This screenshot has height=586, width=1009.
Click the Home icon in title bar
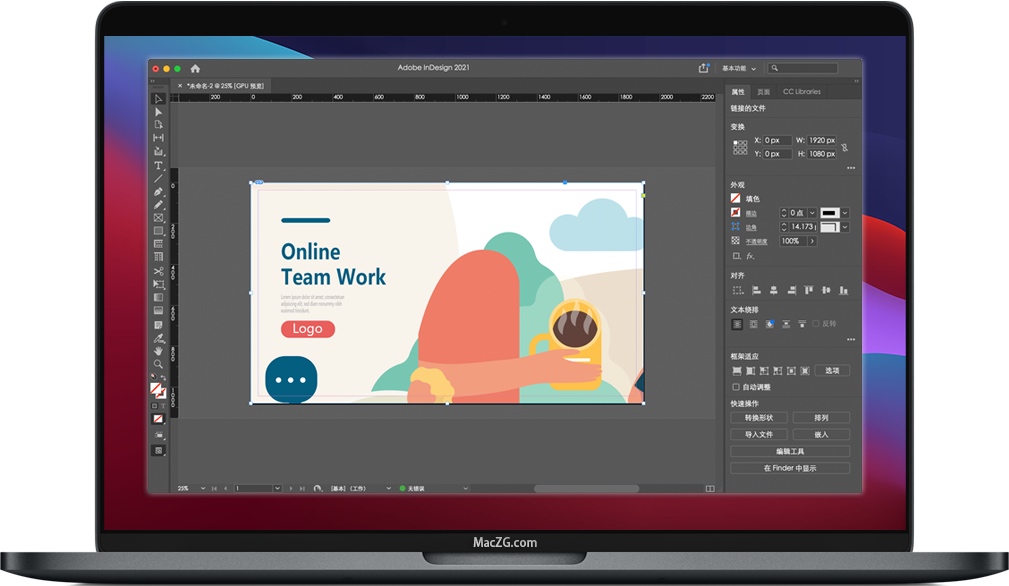click(x=195, y=68)
